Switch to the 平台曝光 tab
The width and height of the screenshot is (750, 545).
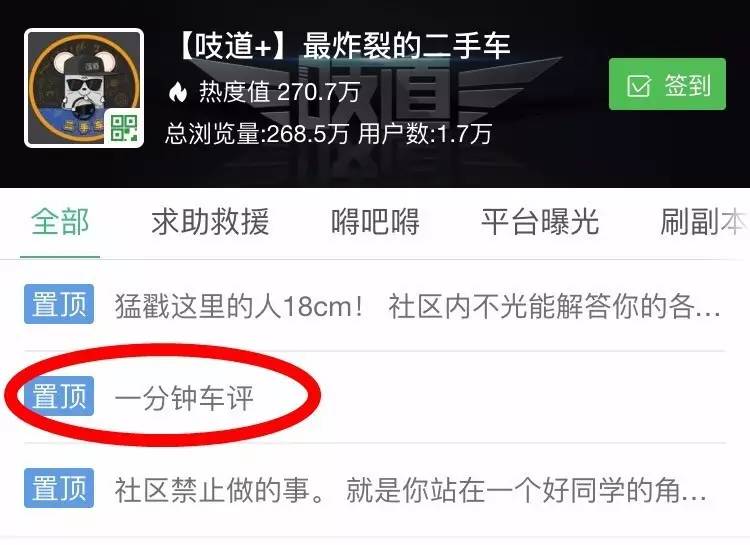(540, 222)
